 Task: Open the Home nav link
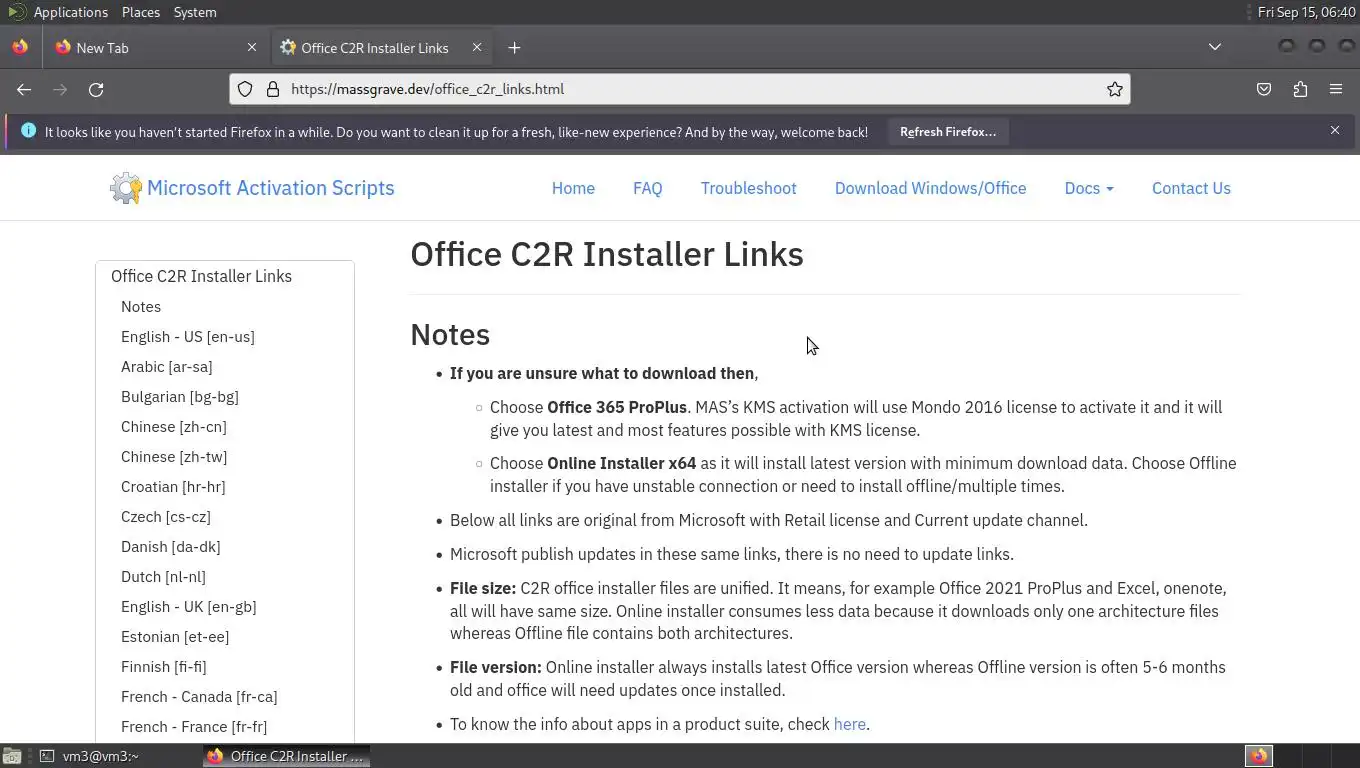pyautogui.click(x=573, y=188)
